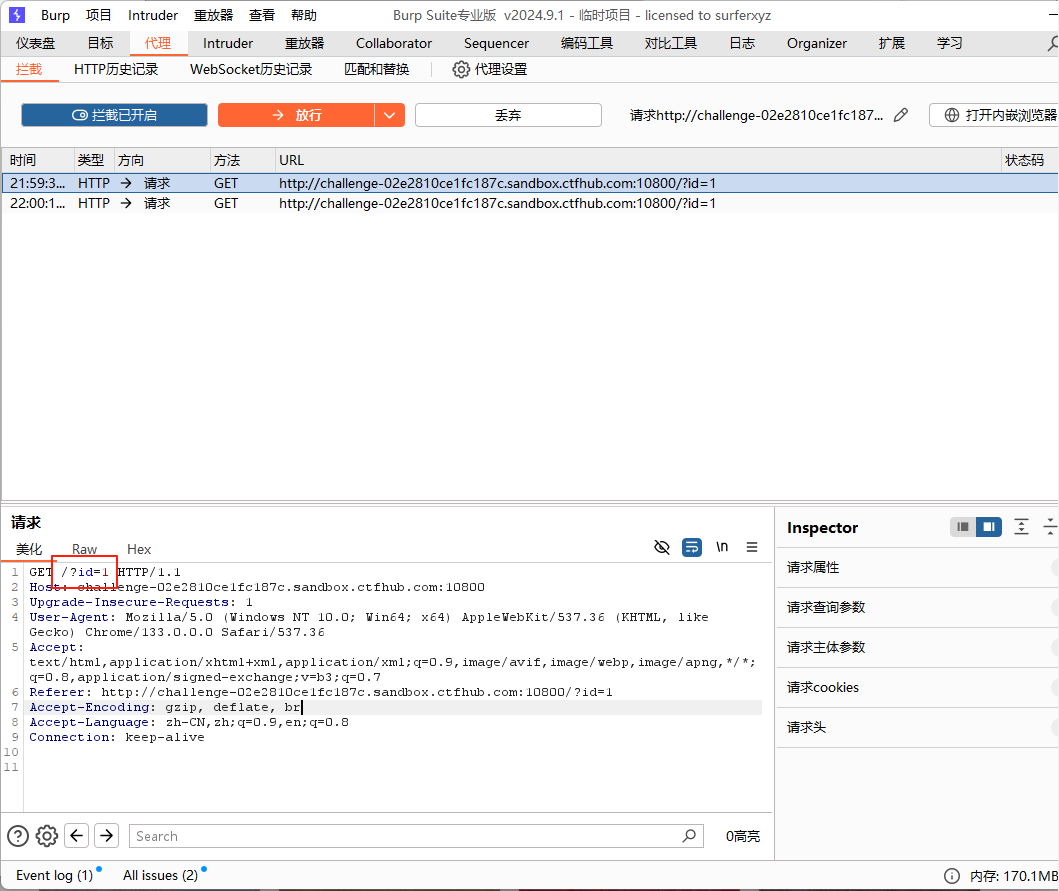Toggle line wrap icon in request editor
The width and height of the screenshot is (1059, 891).
692,547
